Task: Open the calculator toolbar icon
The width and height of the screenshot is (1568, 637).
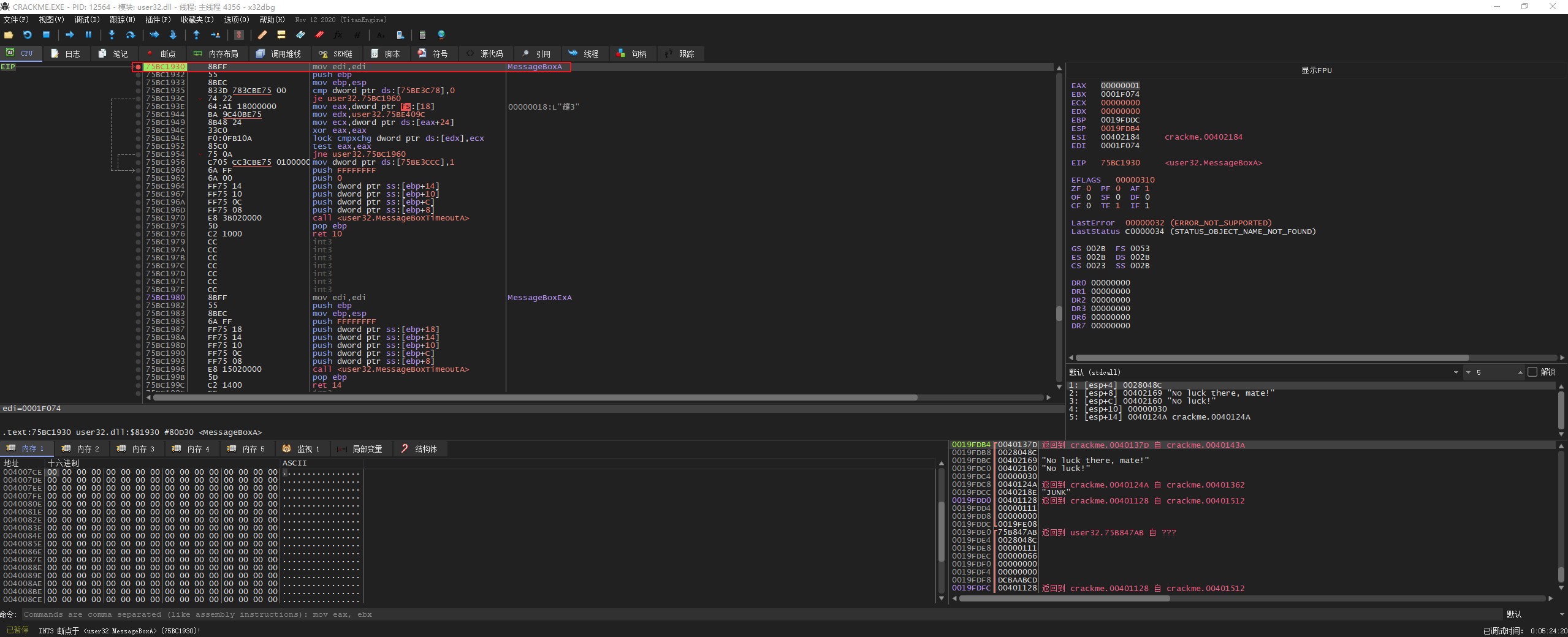Action: click(x=422, y=35)
